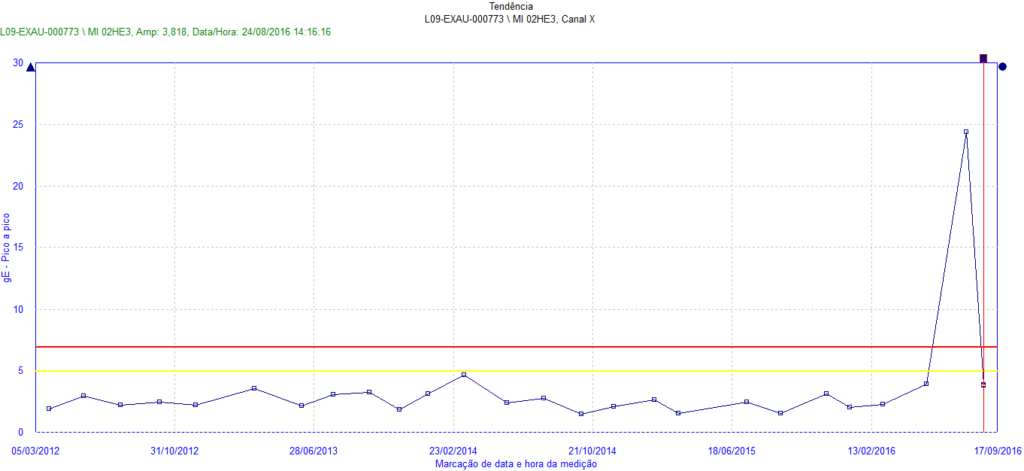Image resolution: width=1024 pixels, height=471 pixels.
Task: Click the dark blue circle marker at top-right
Action: pos(1003,67)
